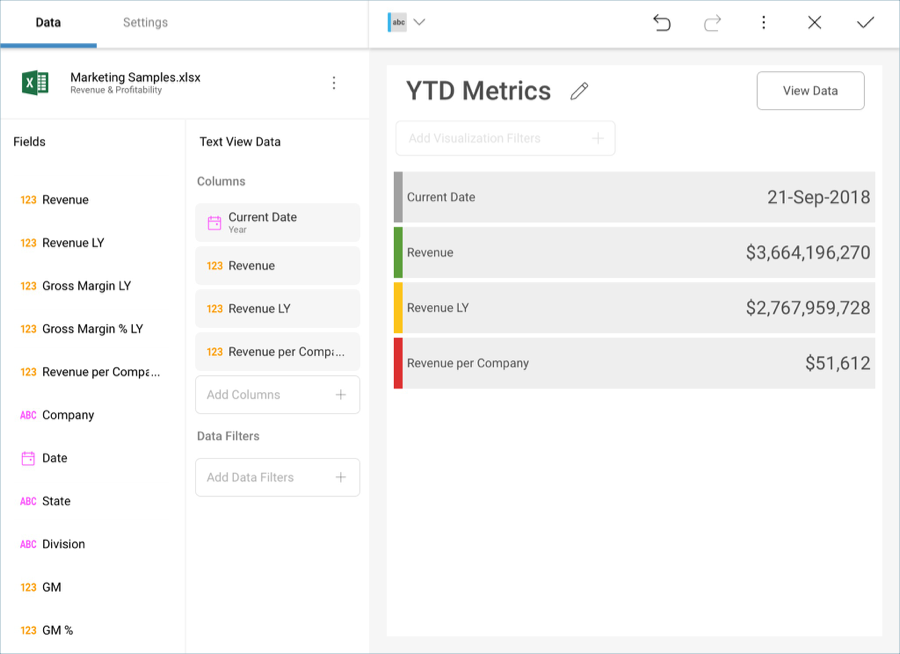This screenshot has height=654, width=900.
Task: Open the Revenue LY column settings
Action: [x=277, y=309]
